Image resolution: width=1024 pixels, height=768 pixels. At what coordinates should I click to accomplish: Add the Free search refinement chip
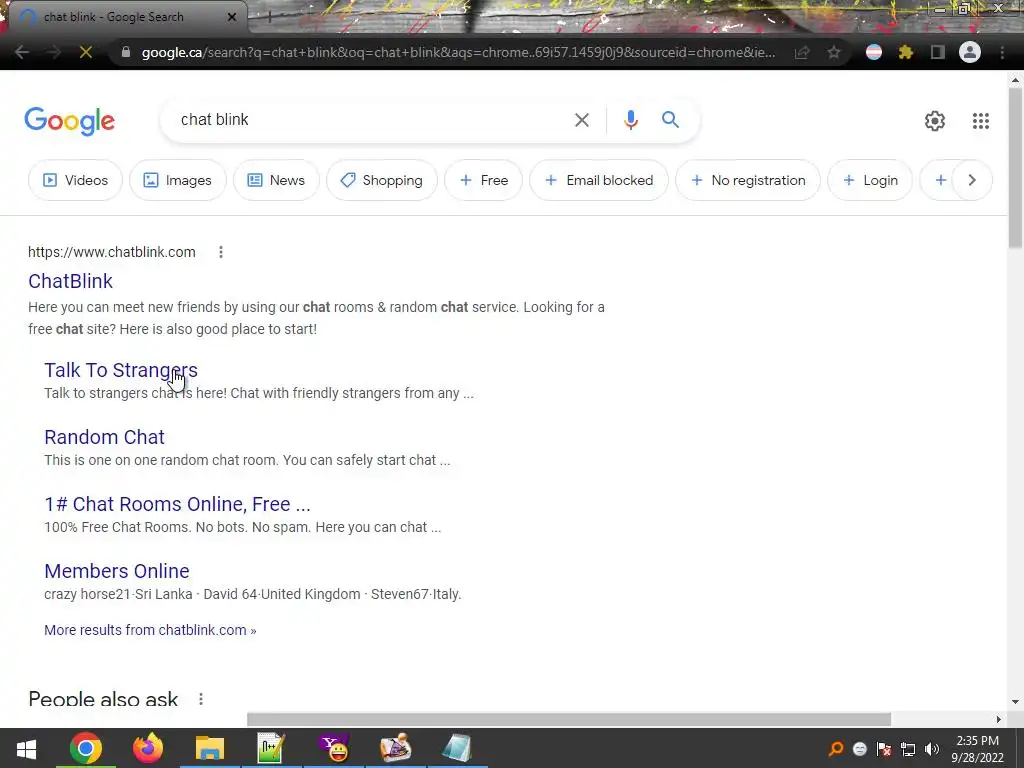click(483, 180)
